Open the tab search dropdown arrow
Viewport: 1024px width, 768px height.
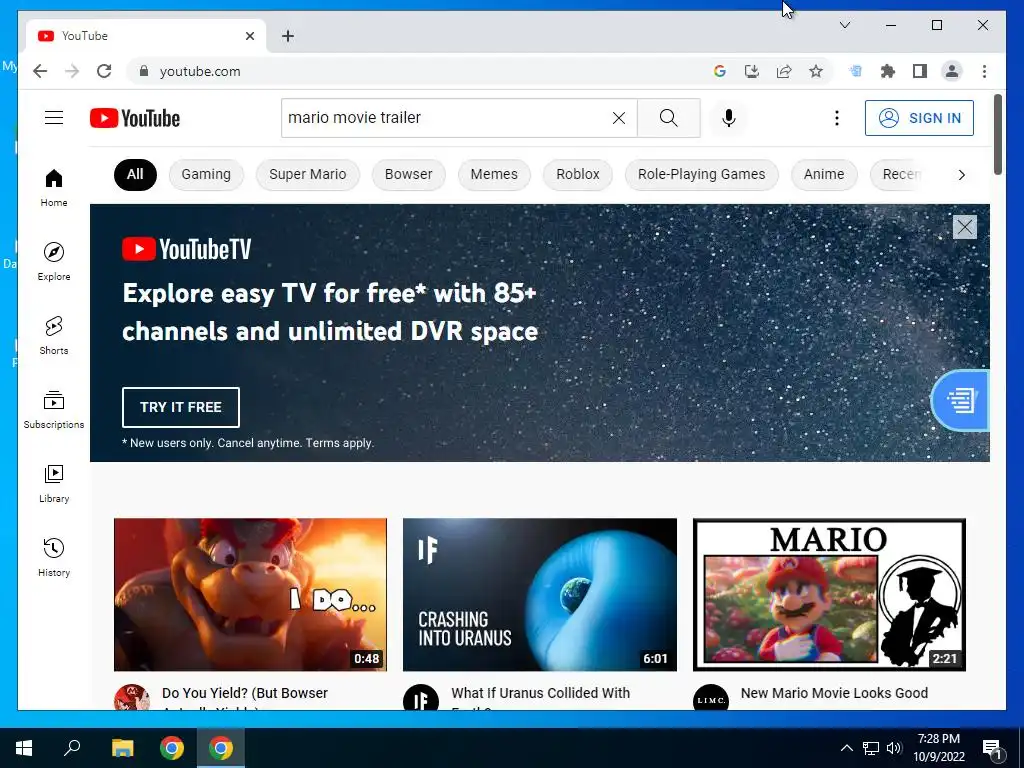click(844, 25)
